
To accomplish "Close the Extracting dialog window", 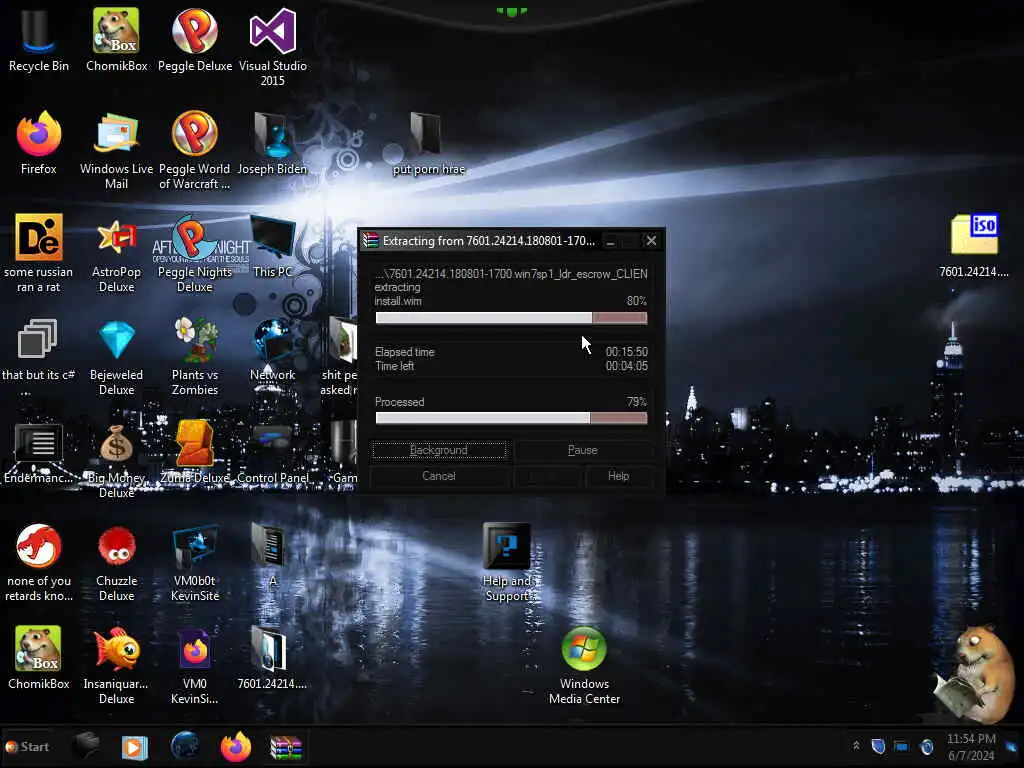I will 651,240.
